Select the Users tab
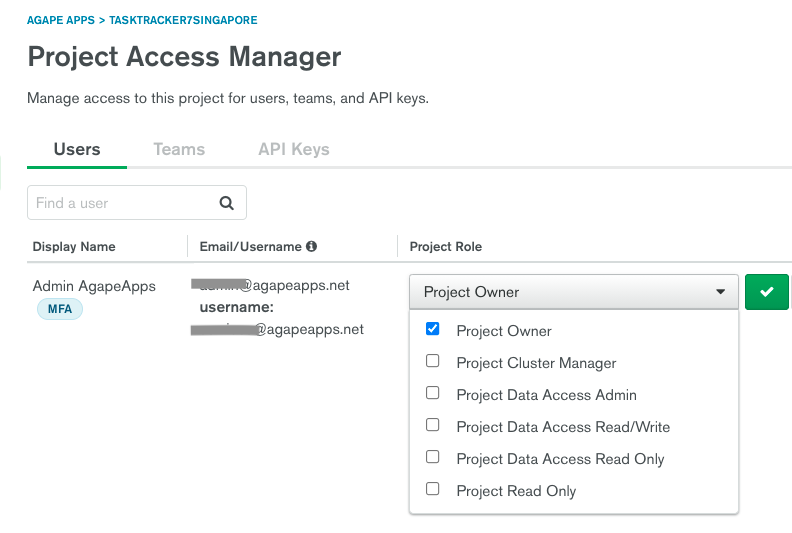792x533 pixels. point(77,149)
